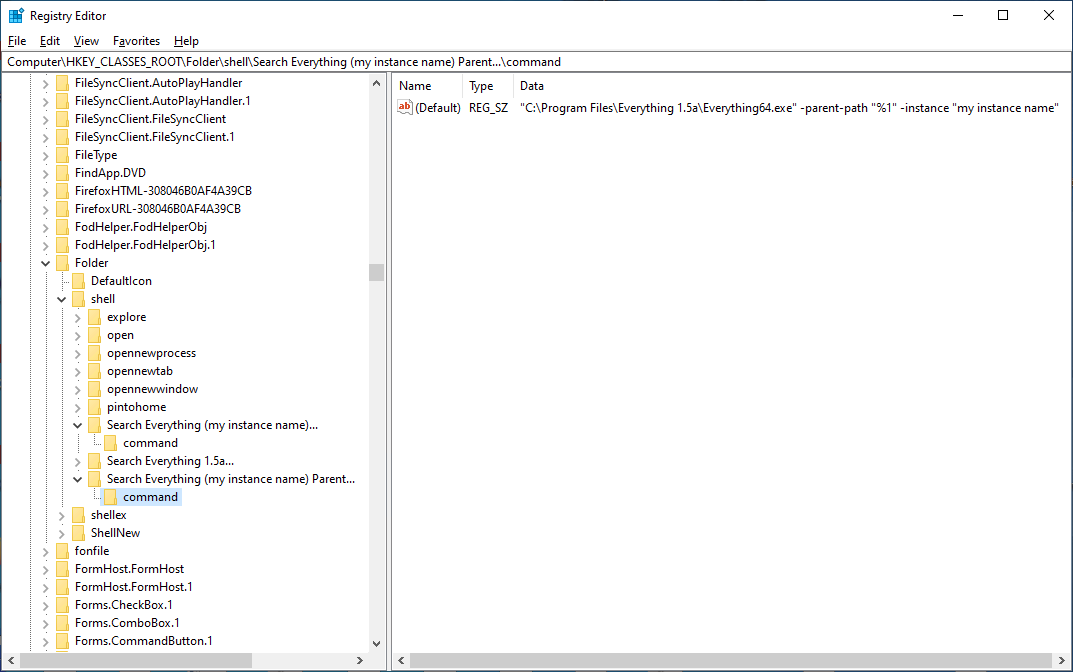Click folder icon of FirefoxURL-308046B0AF4A39CB
Screen dimensions: 1073x672
tap(62, 209)
